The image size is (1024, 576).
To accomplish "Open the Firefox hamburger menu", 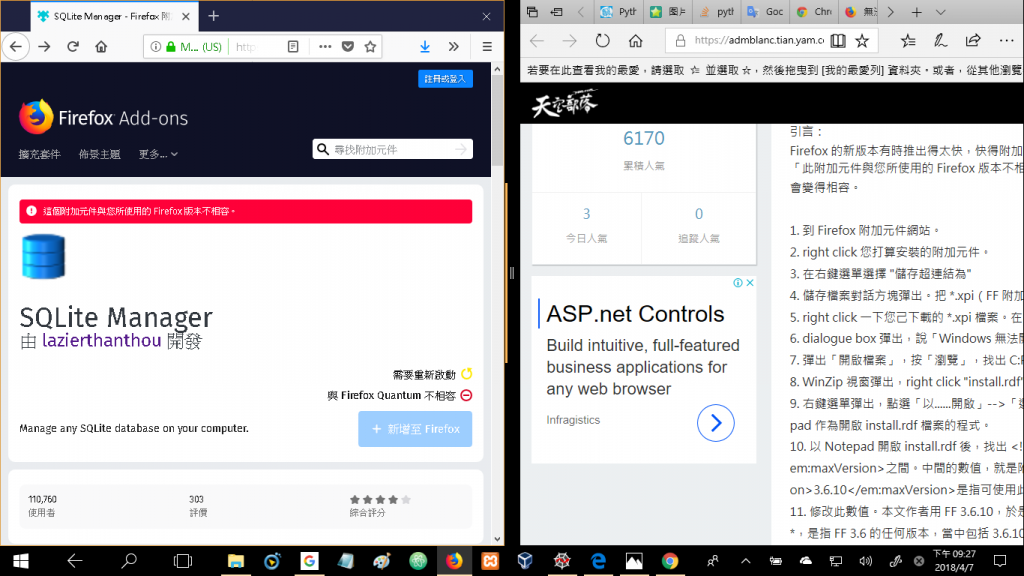I will coord(487,47).
